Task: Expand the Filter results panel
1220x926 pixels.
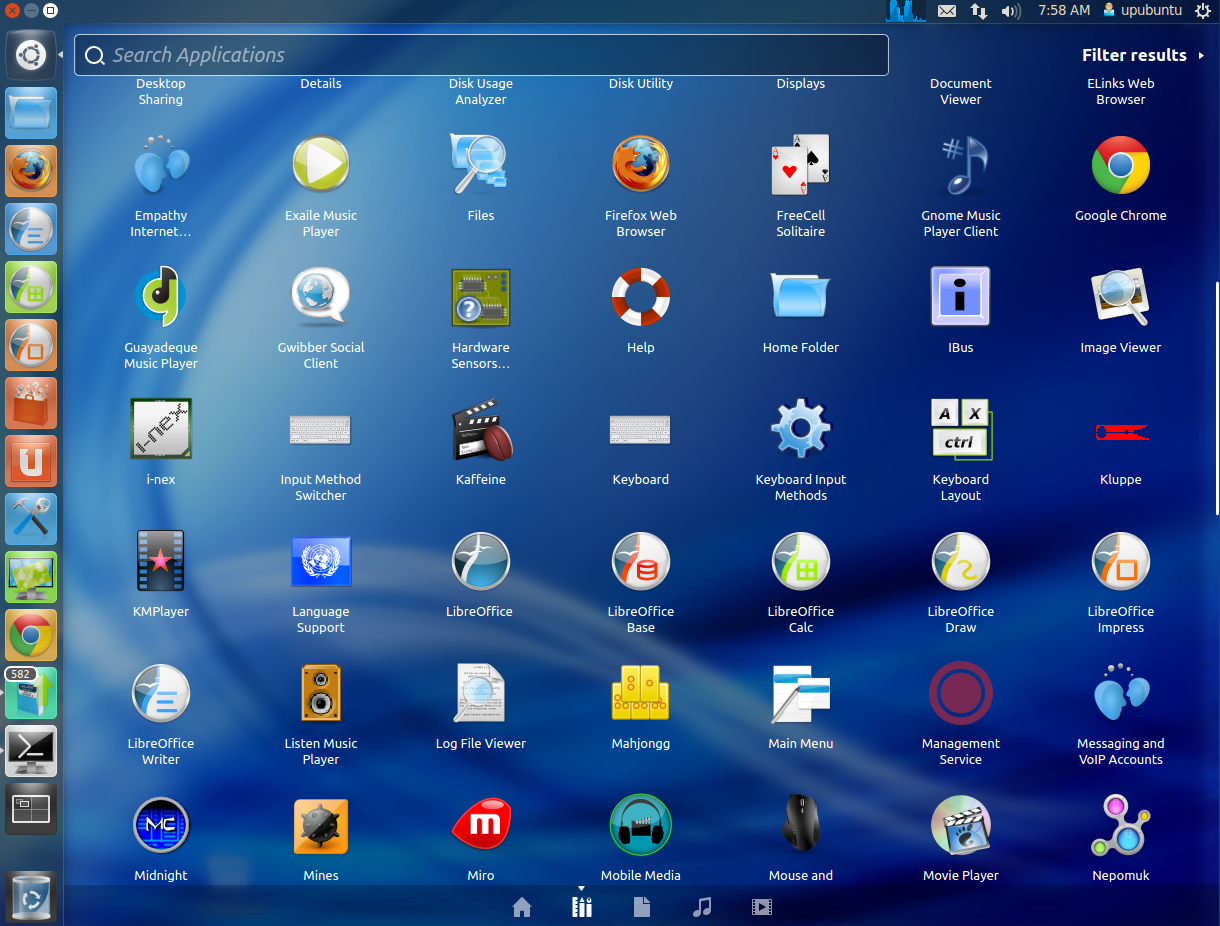Action: tap(1133, 55)
